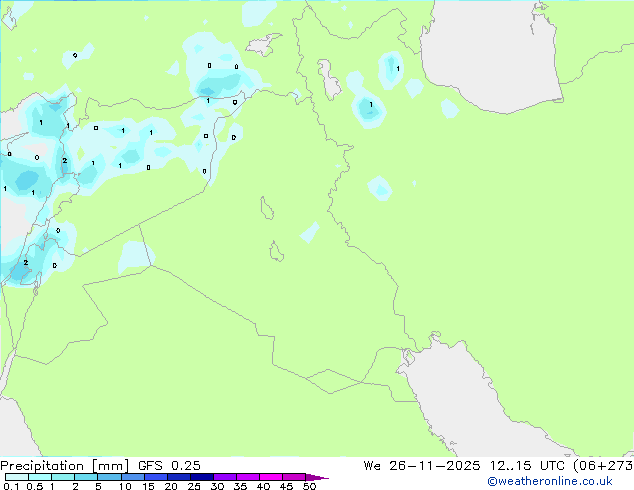634x490 pixels.
Task: Click the '0.1' legend scale label
Action: (11, 486)
